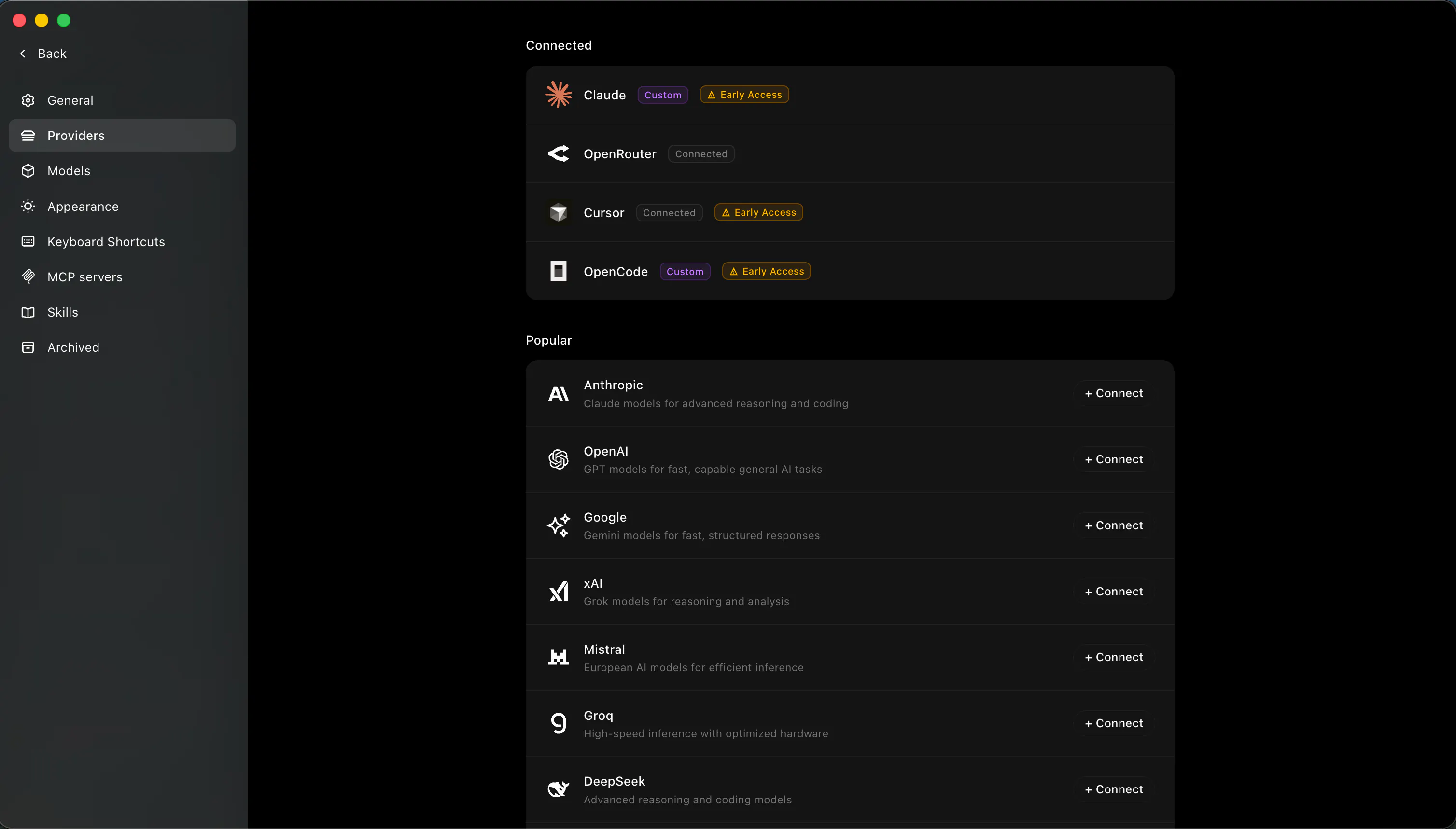
Task: Click "Gemini models for fast, structured responses"
Action: [x=702, y=535]
